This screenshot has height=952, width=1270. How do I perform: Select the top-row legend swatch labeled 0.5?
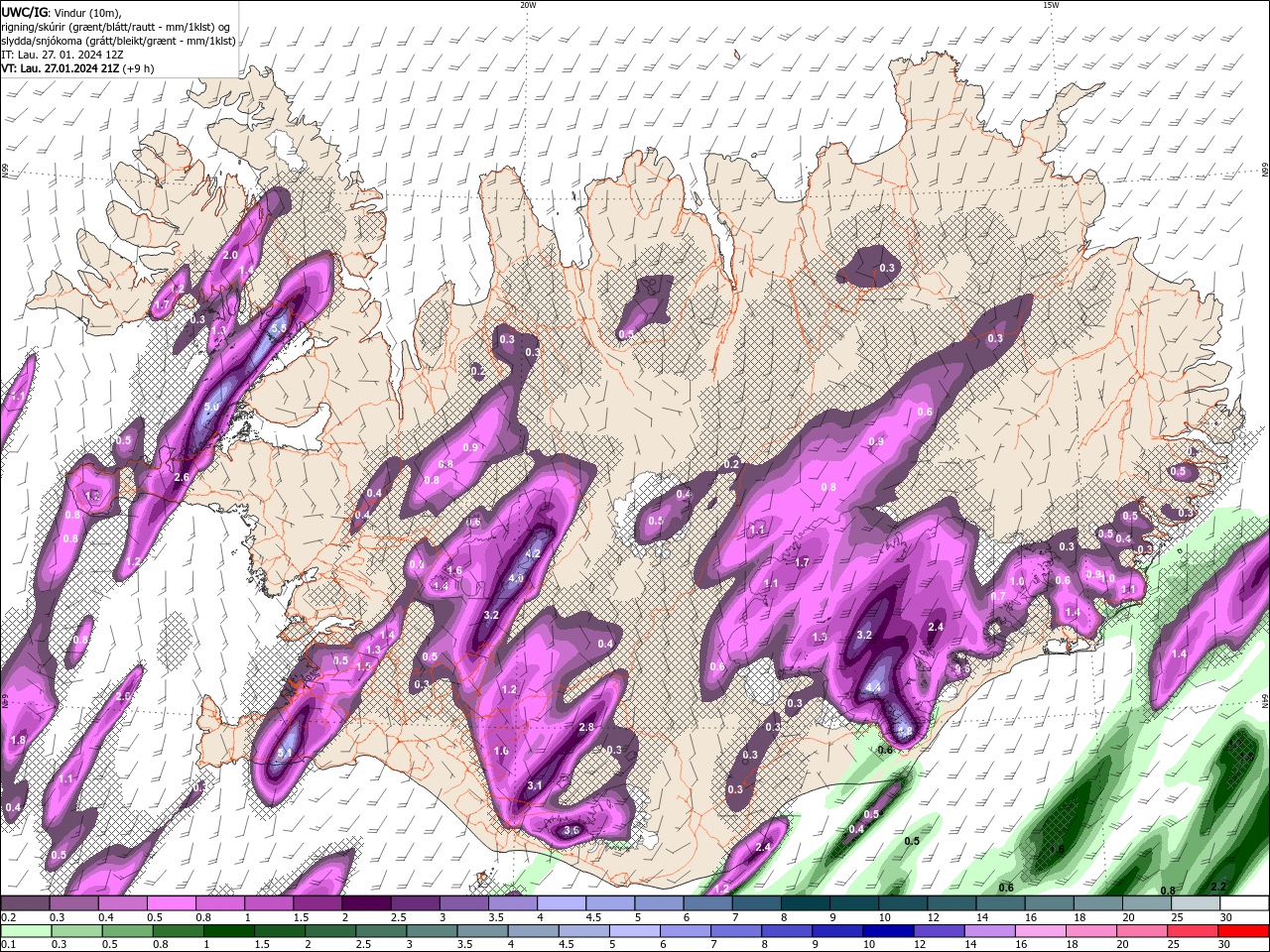171,903
